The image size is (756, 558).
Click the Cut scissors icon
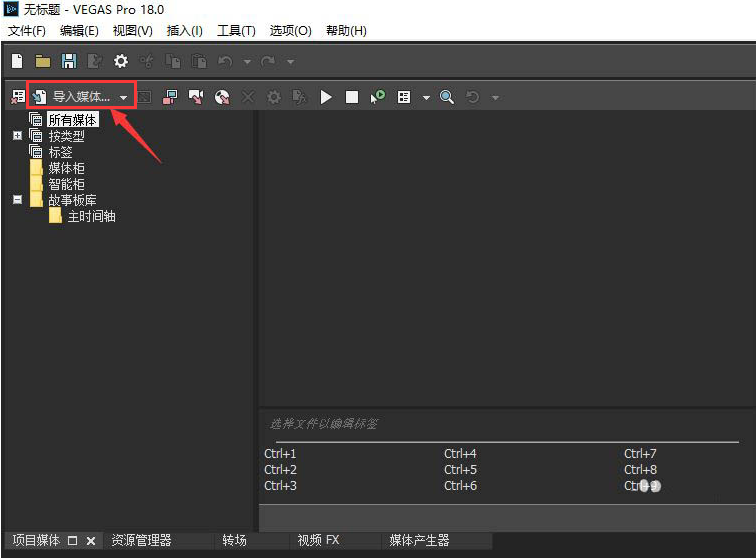[x=147, y=61]
